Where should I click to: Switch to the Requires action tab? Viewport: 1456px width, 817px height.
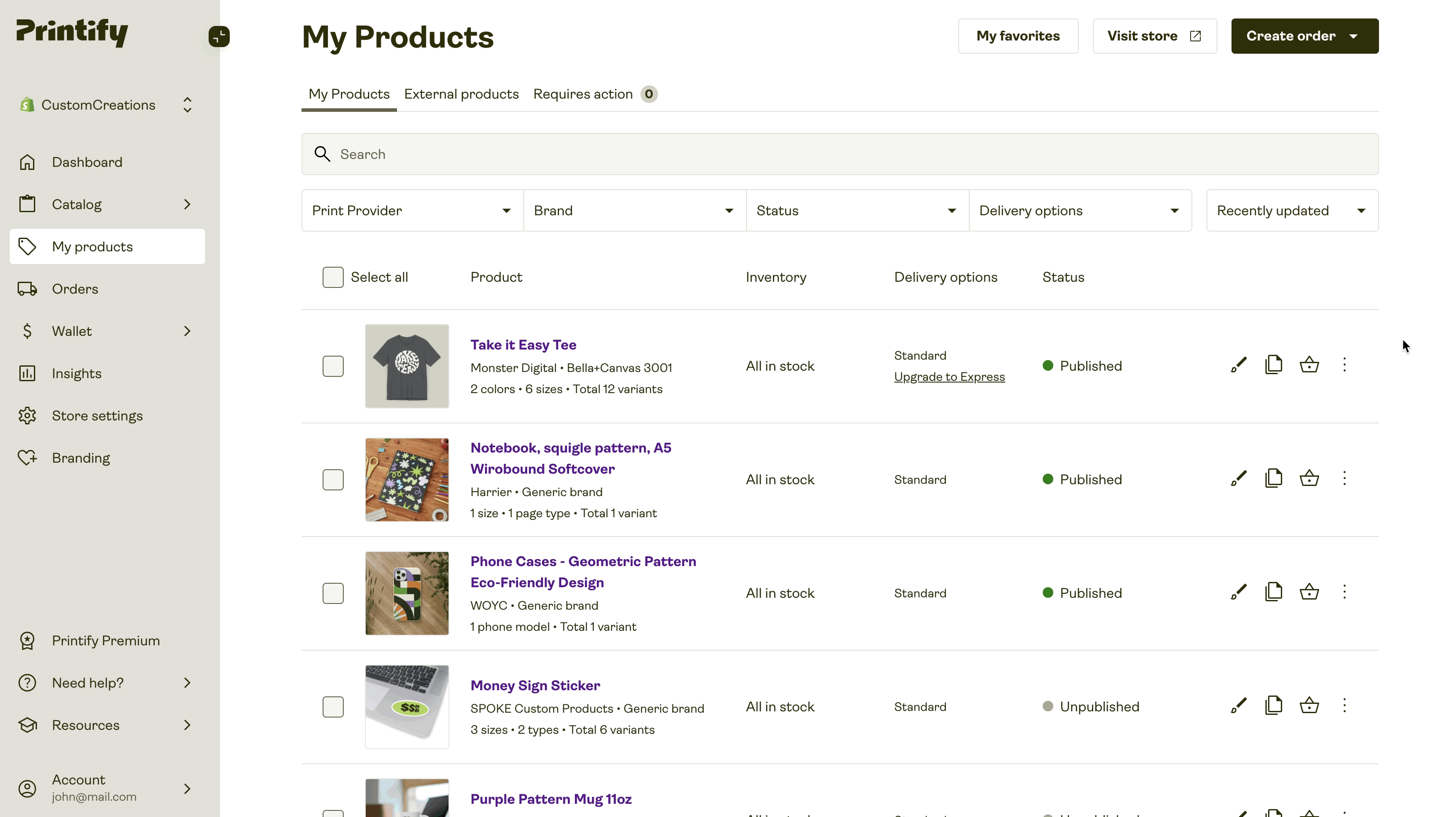click(x=595, y=94)
